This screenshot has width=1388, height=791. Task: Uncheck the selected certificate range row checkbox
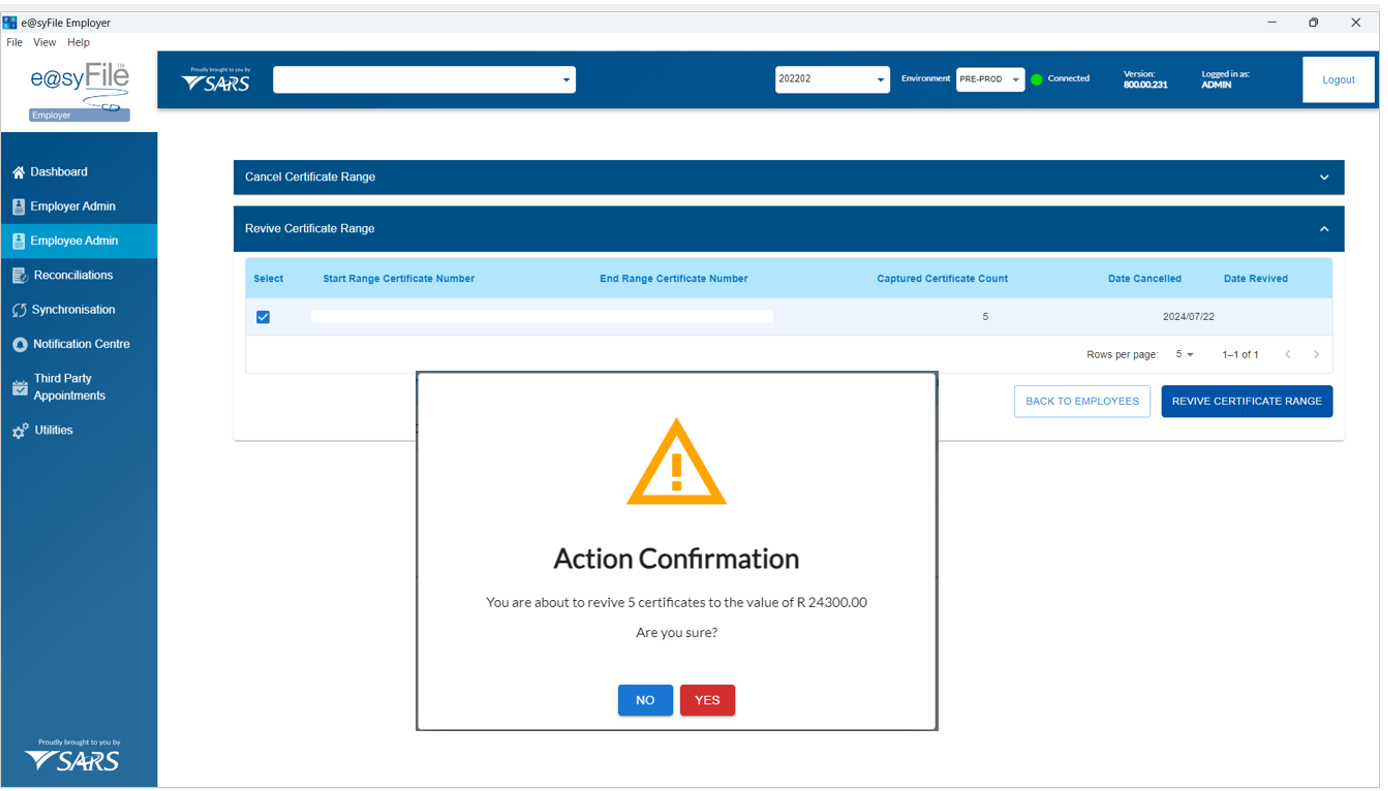click(x=263, y=317)
